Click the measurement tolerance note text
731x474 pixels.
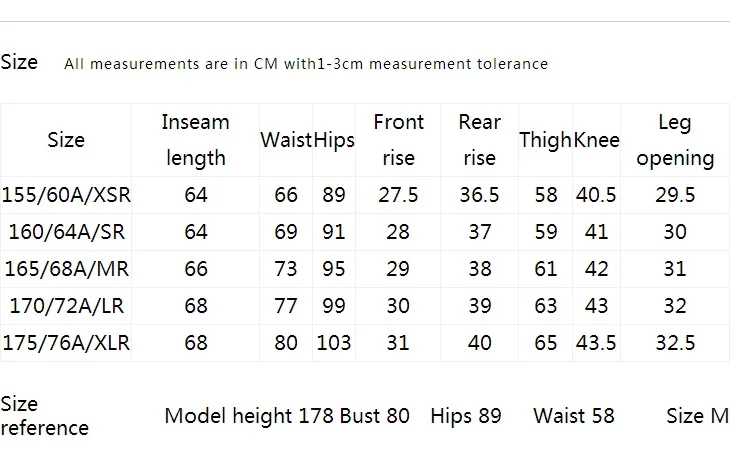[x=306, y=63]
